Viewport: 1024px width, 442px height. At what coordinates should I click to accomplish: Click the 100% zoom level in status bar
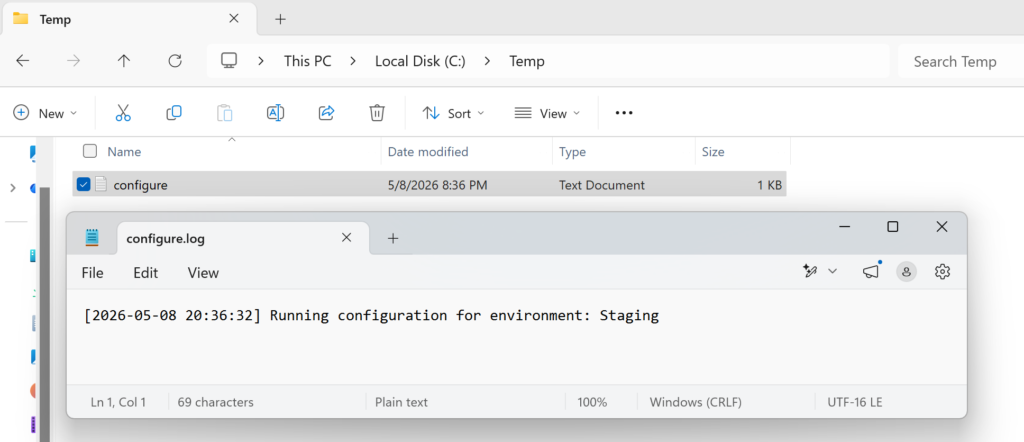coord(592,402)
